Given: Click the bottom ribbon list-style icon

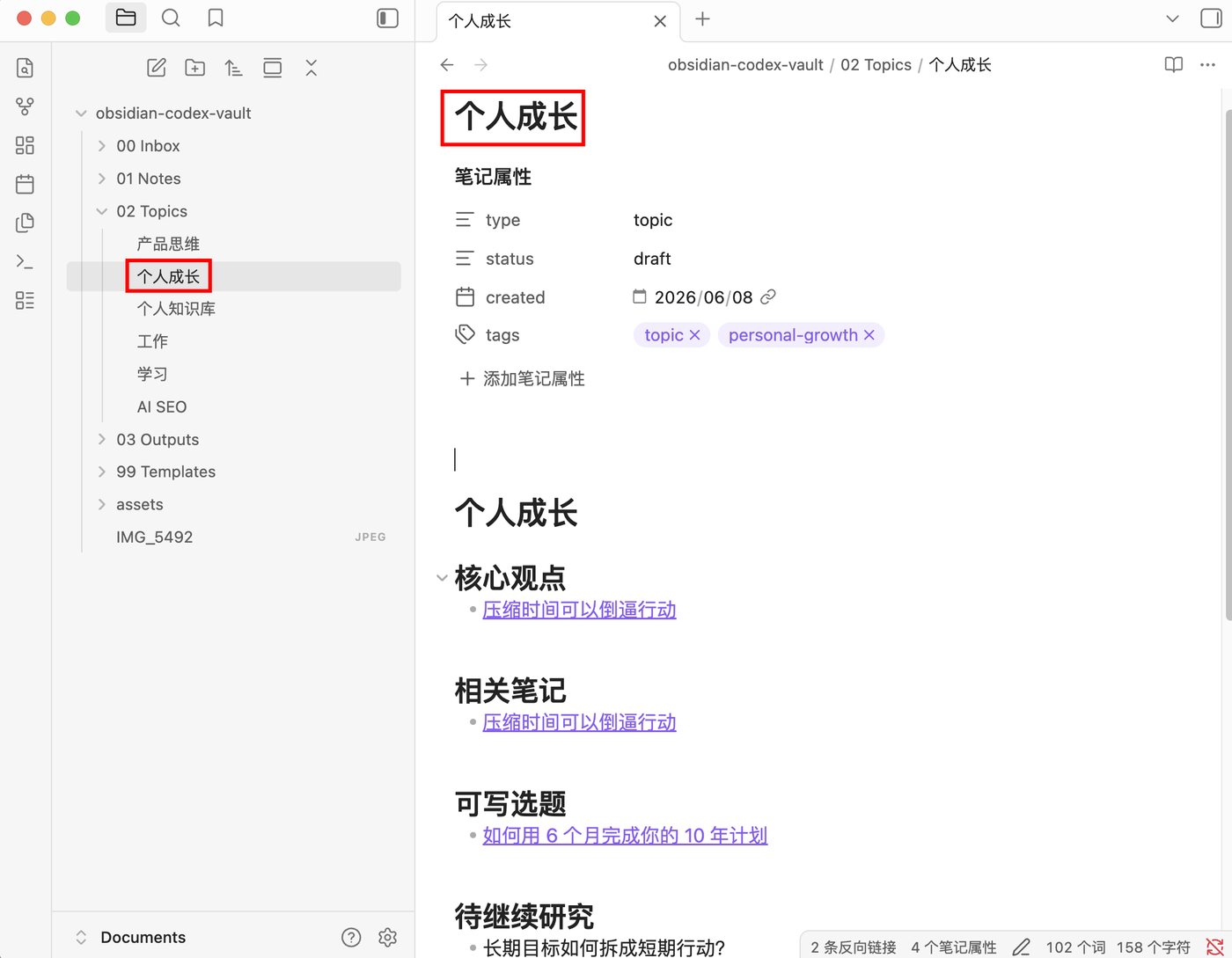Looking at the screenshot, I should tap(25, 300).
